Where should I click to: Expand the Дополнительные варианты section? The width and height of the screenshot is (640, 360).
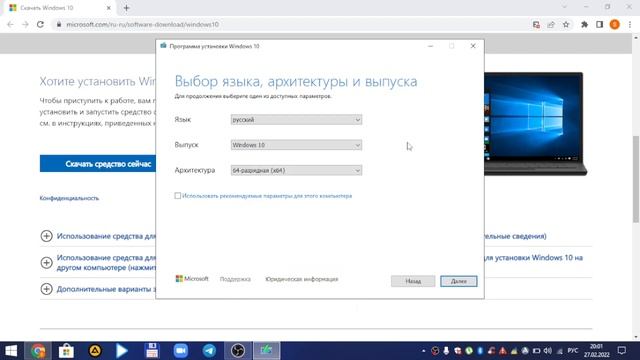pos(47,289)
